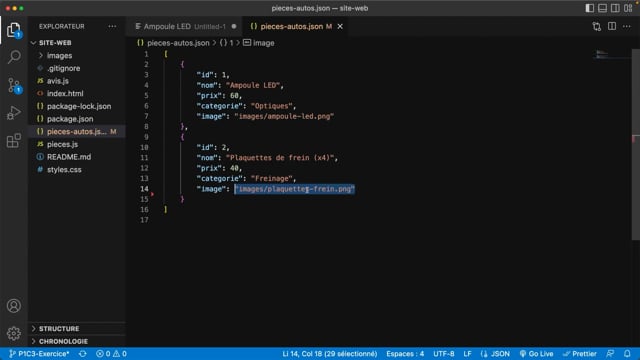Change line ending via LF status item
This screenshot has width=640, height=360.
[467, 353]
